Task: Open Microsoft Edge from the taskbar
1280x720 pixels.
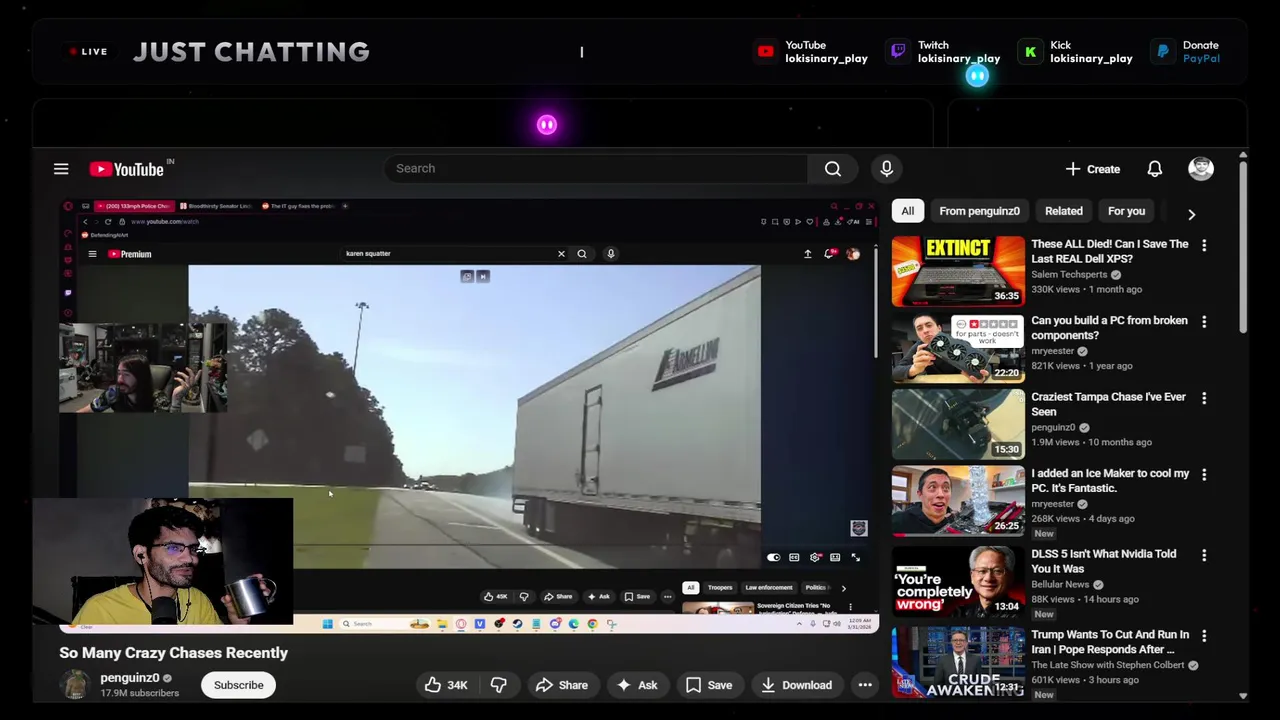Action: (573, 624)
